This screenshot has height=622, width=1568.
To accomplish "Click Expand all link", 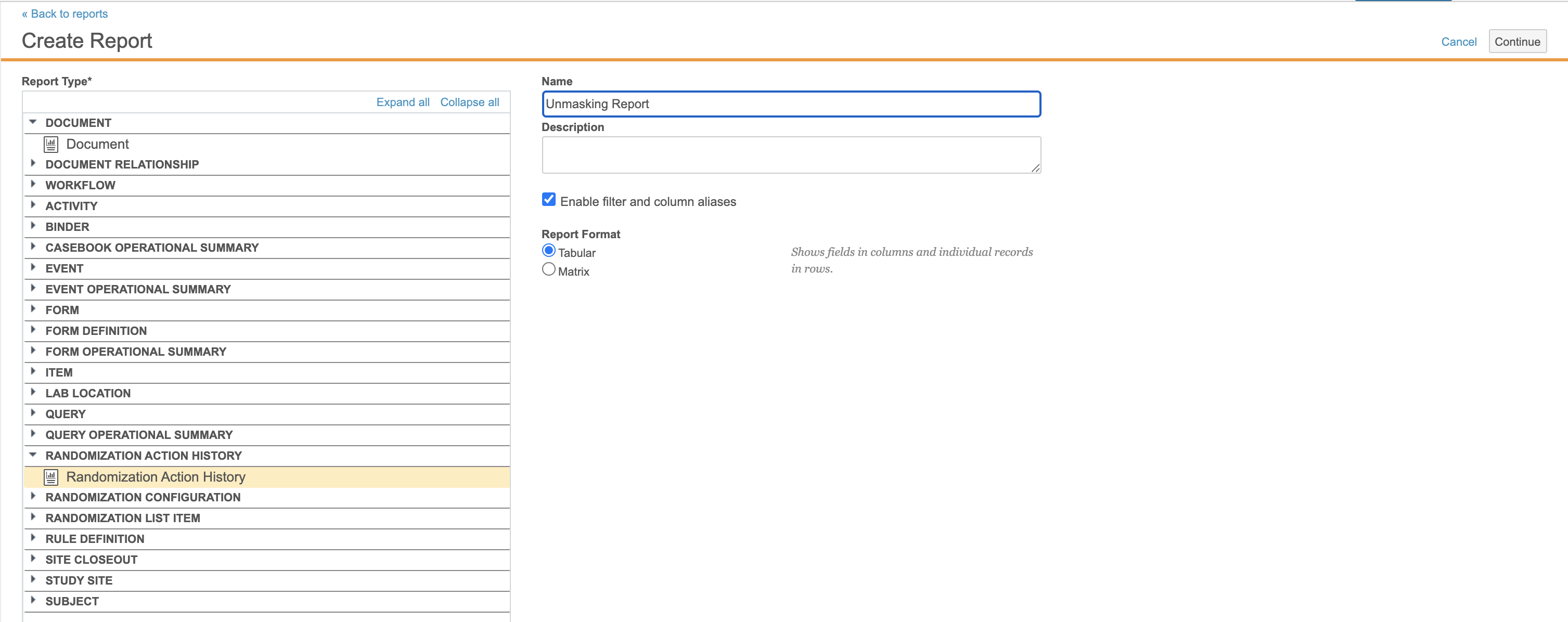I will (402, 102).
